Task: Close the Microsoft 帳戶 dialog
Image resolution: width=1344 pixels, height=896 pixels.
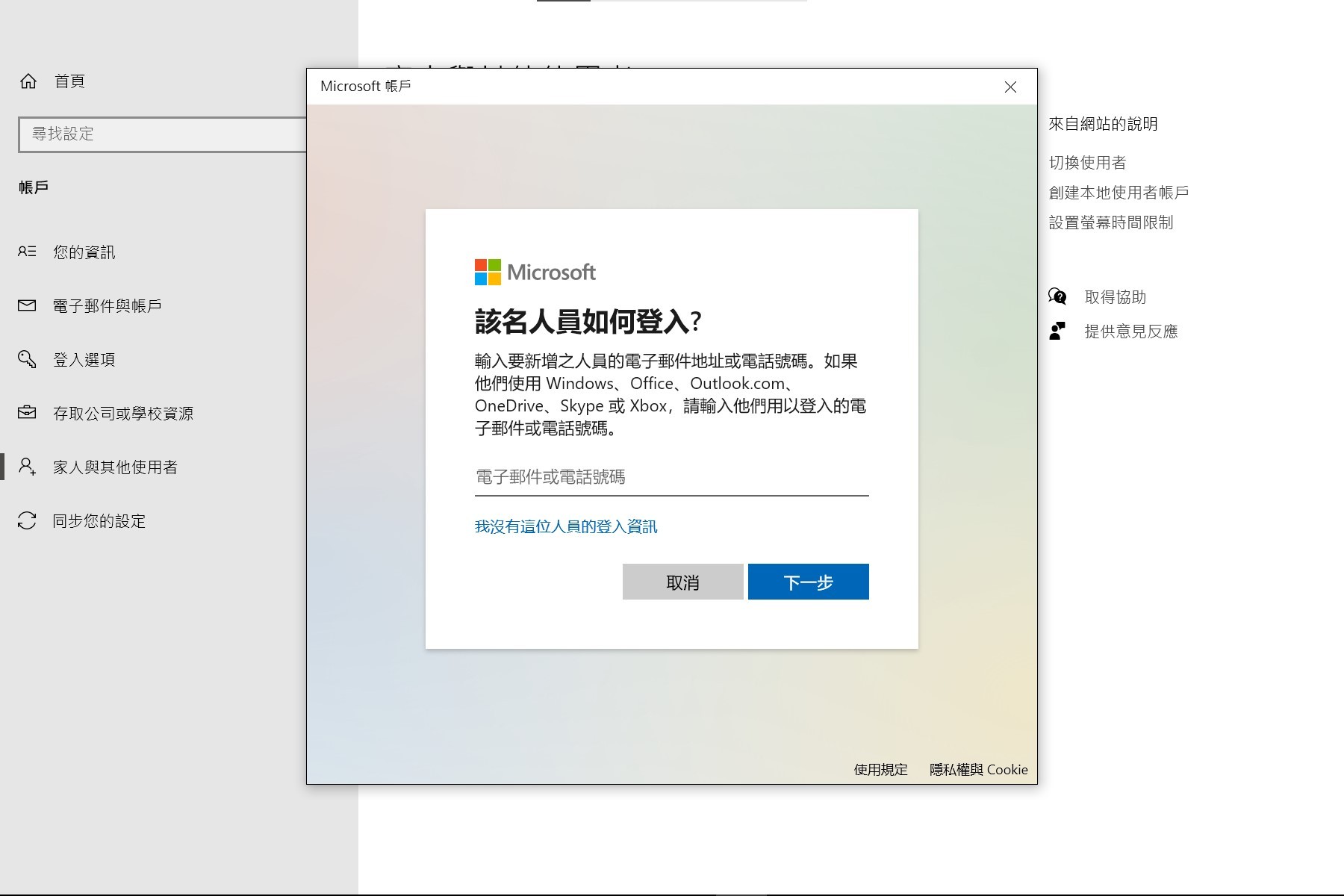Action: [x=1010, y=87]
